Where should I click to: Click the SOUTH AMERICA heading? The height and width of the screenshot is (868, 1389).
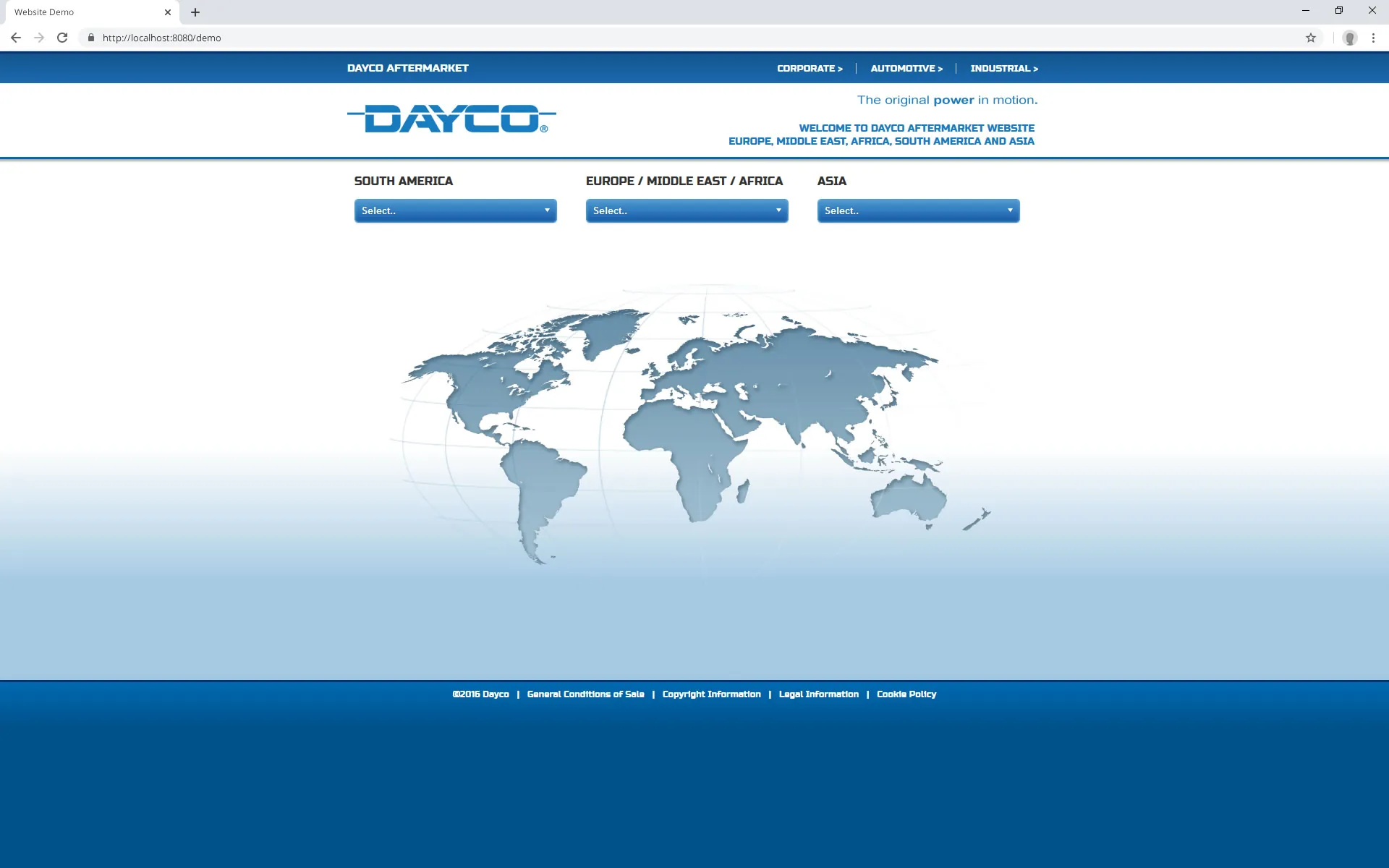[404, 181]
